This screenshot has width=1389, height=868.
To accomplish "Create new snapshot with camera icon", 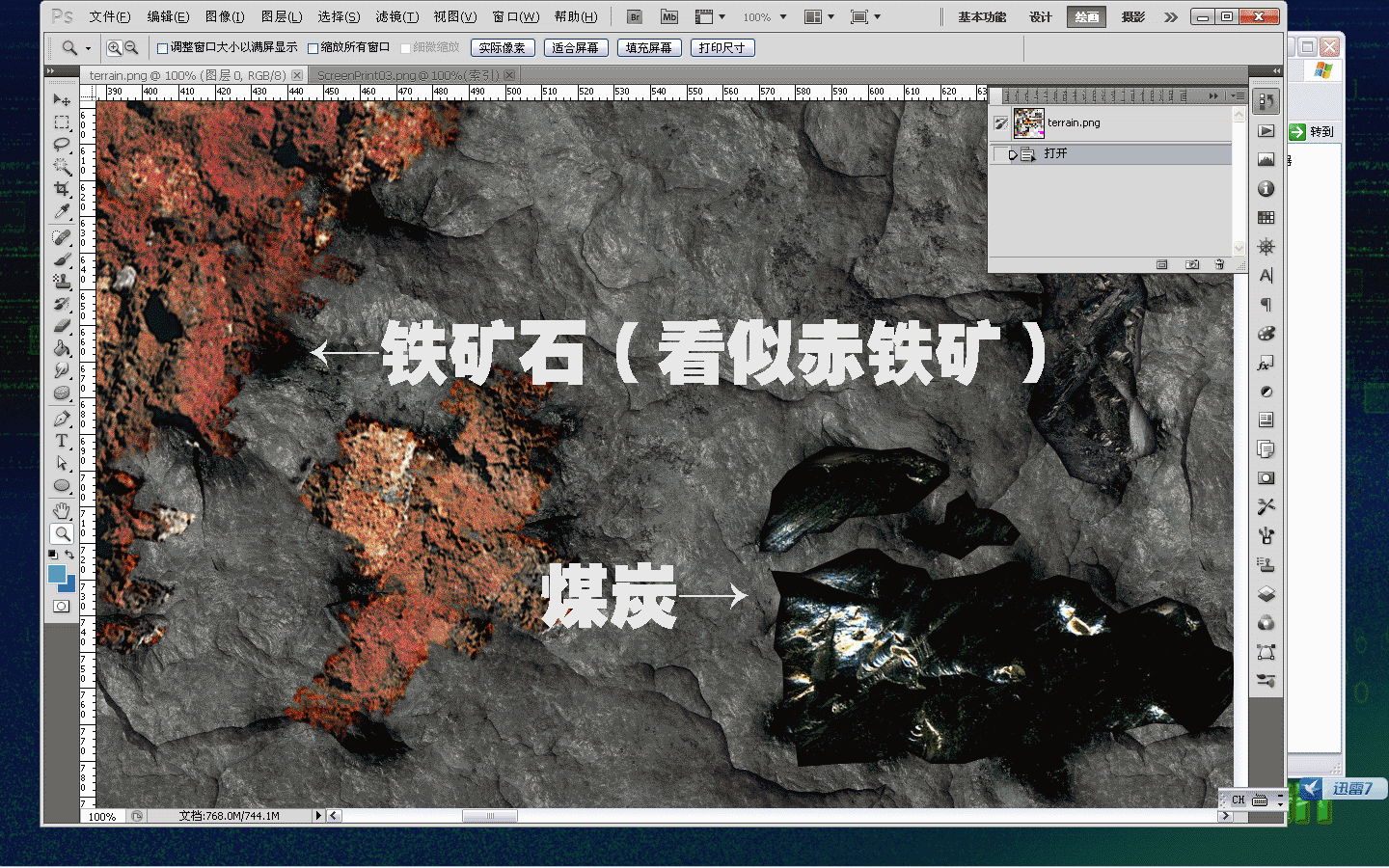I will (1192, 264).
